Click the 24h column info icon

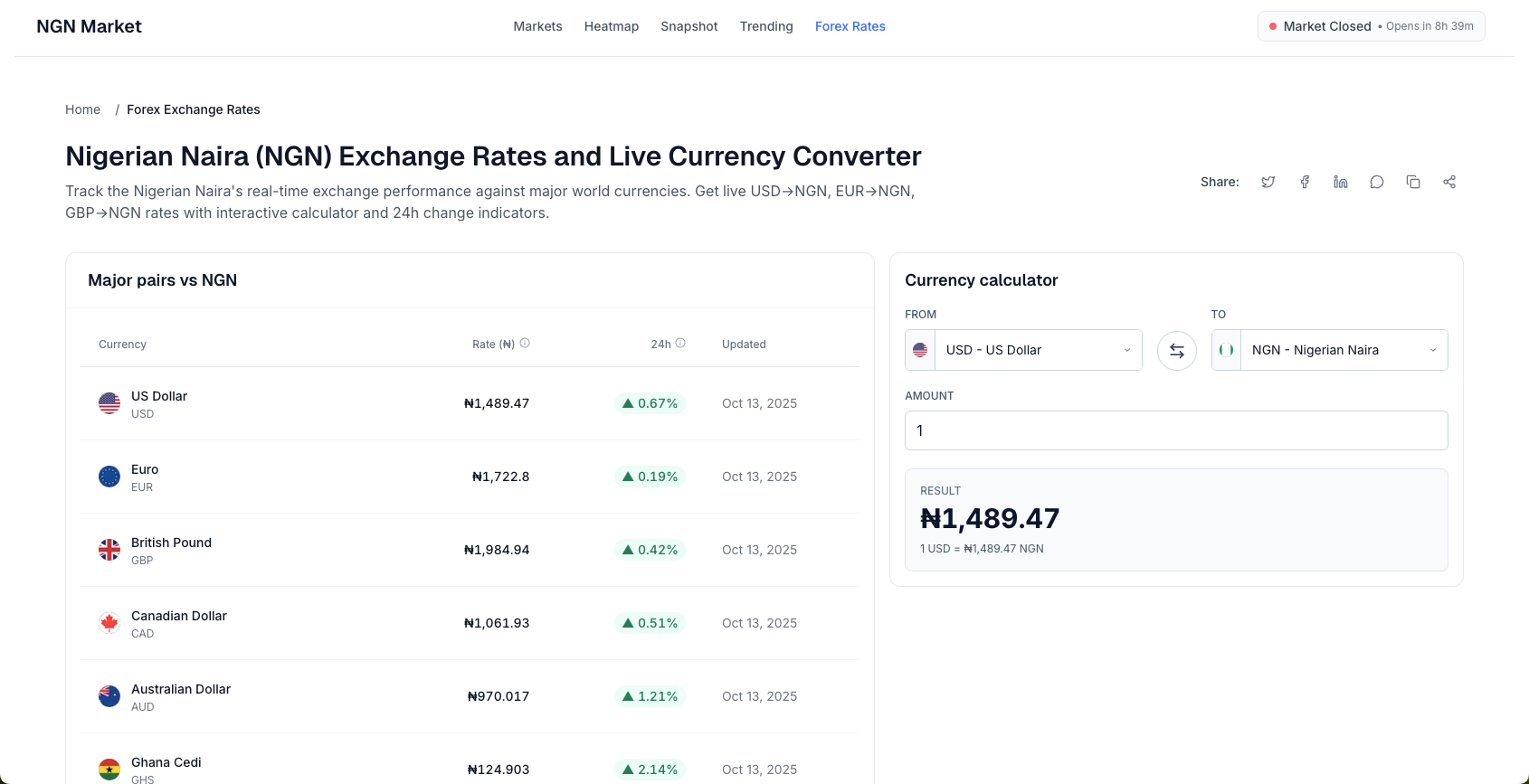(680, 344)
